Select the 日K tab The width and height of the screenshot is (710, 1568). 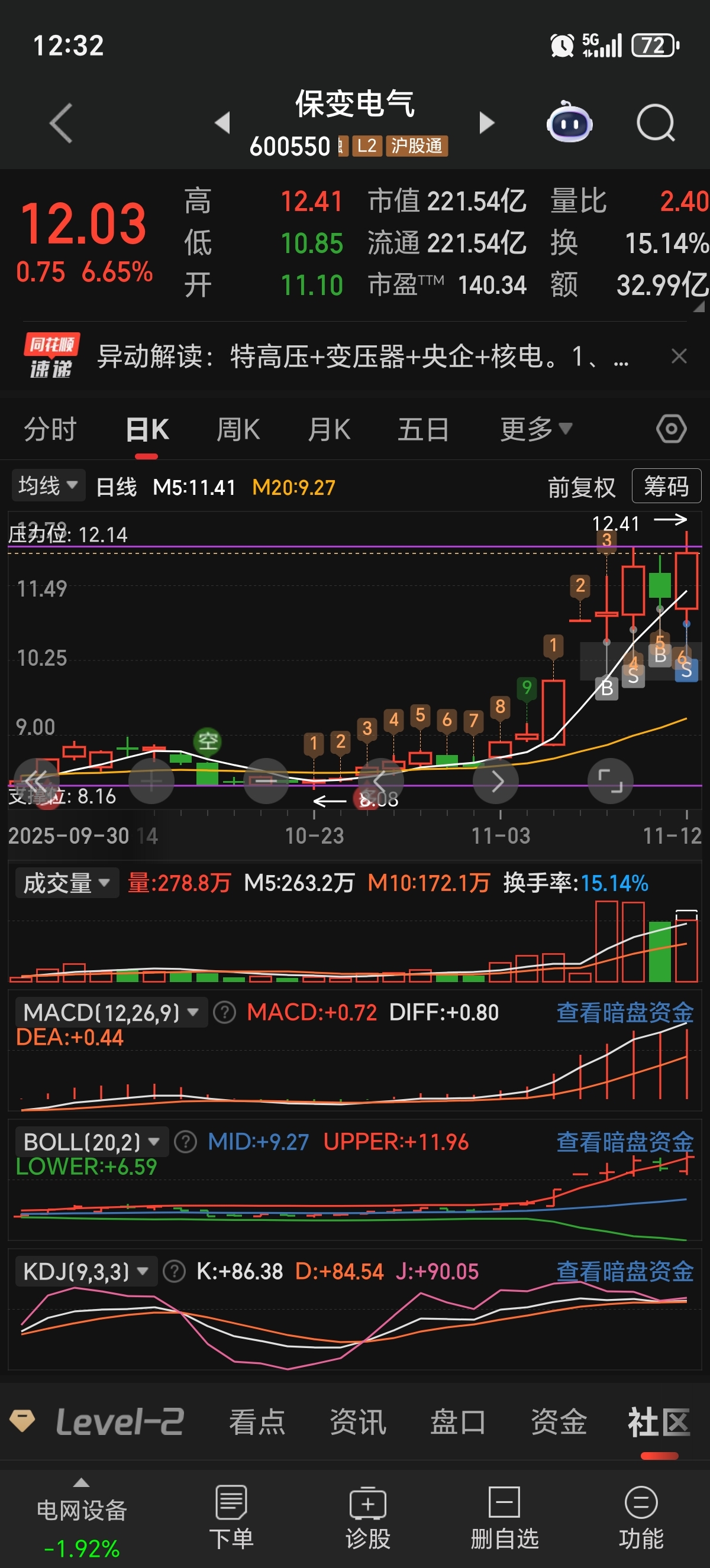(147, 429)
